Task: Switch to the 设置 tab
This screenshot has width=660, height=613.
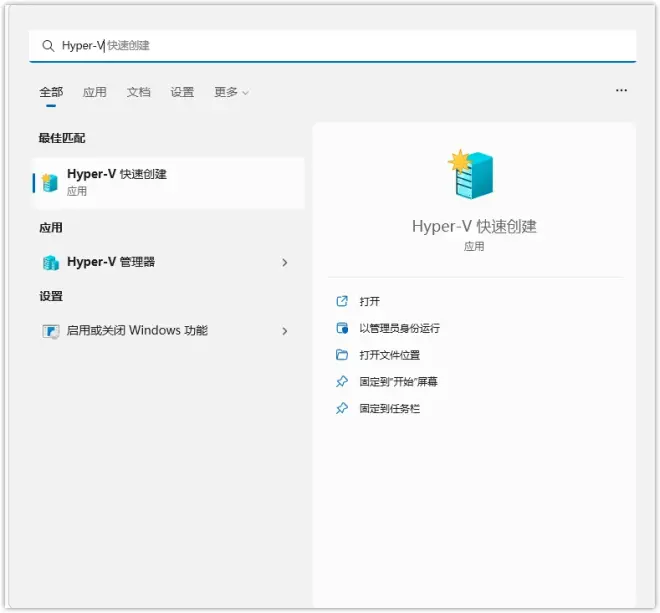Action: pyautogui.click(x=182, y=92)
